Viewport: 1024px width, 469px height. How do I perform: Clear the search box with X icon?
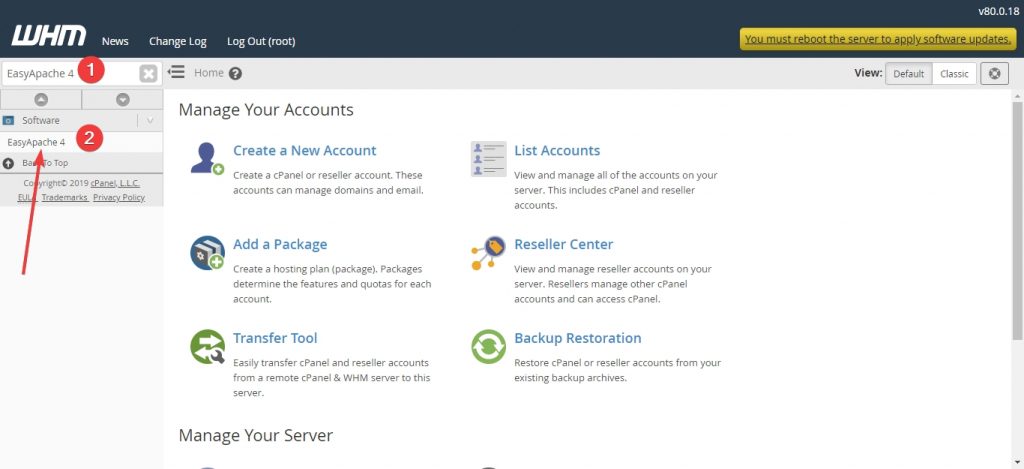pyautogui.click(x=148, y=74)
